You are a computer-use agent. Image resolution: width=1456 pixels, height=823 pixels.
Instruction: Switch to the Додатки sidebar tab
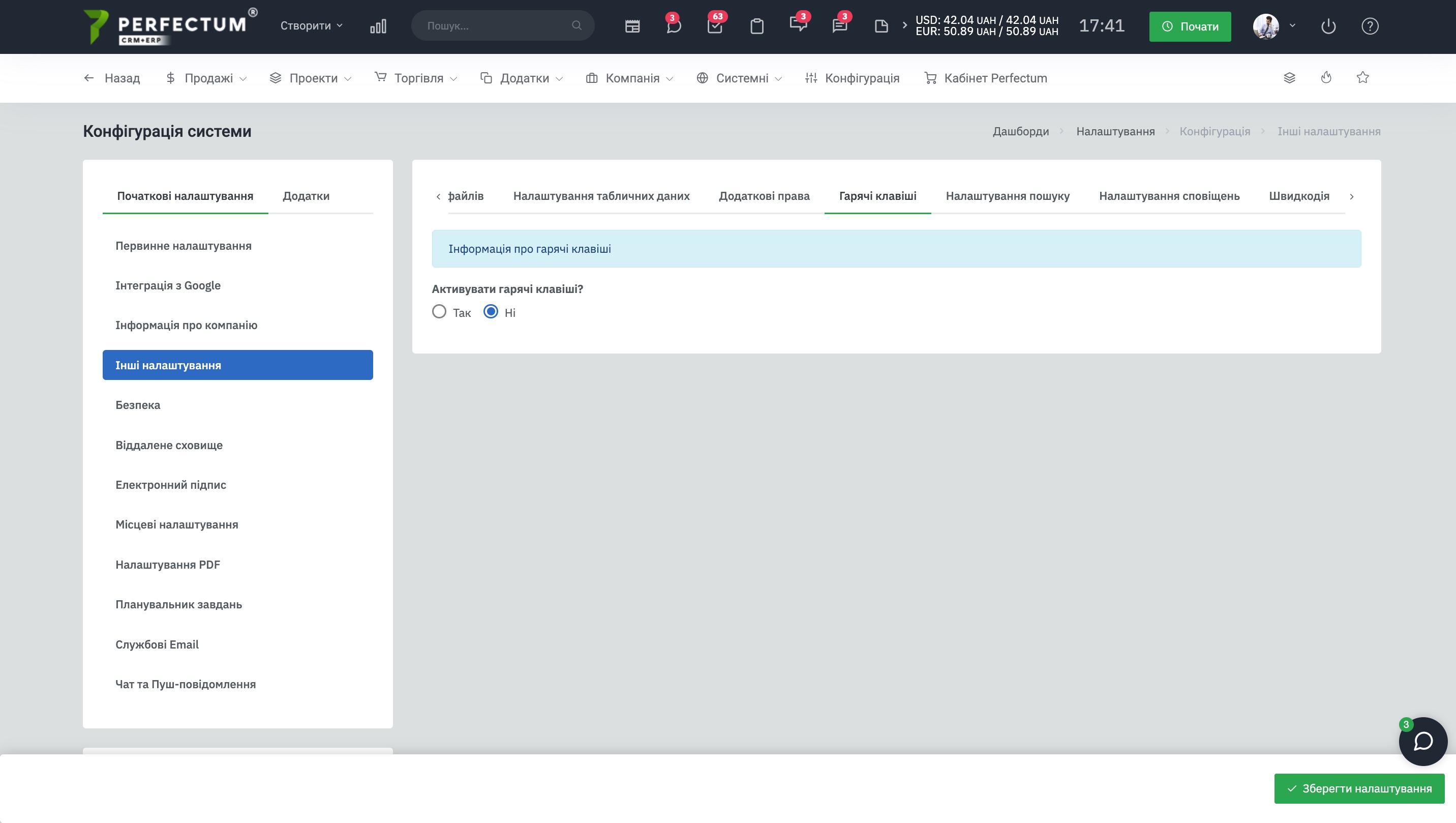(x=306, y=196)
